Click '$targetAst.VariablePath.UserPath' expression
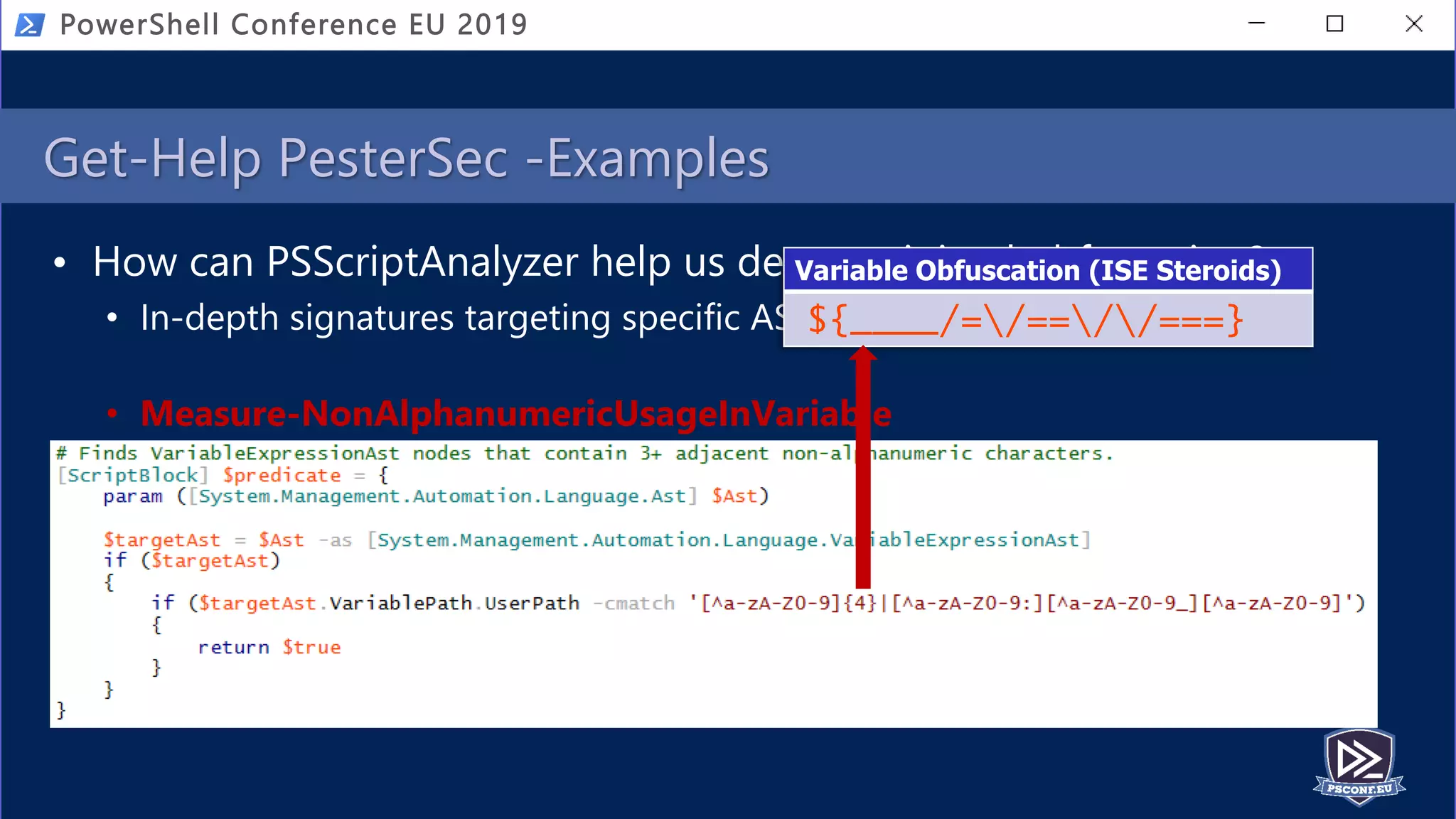1456x819 pixels. (x=389, y=604)
